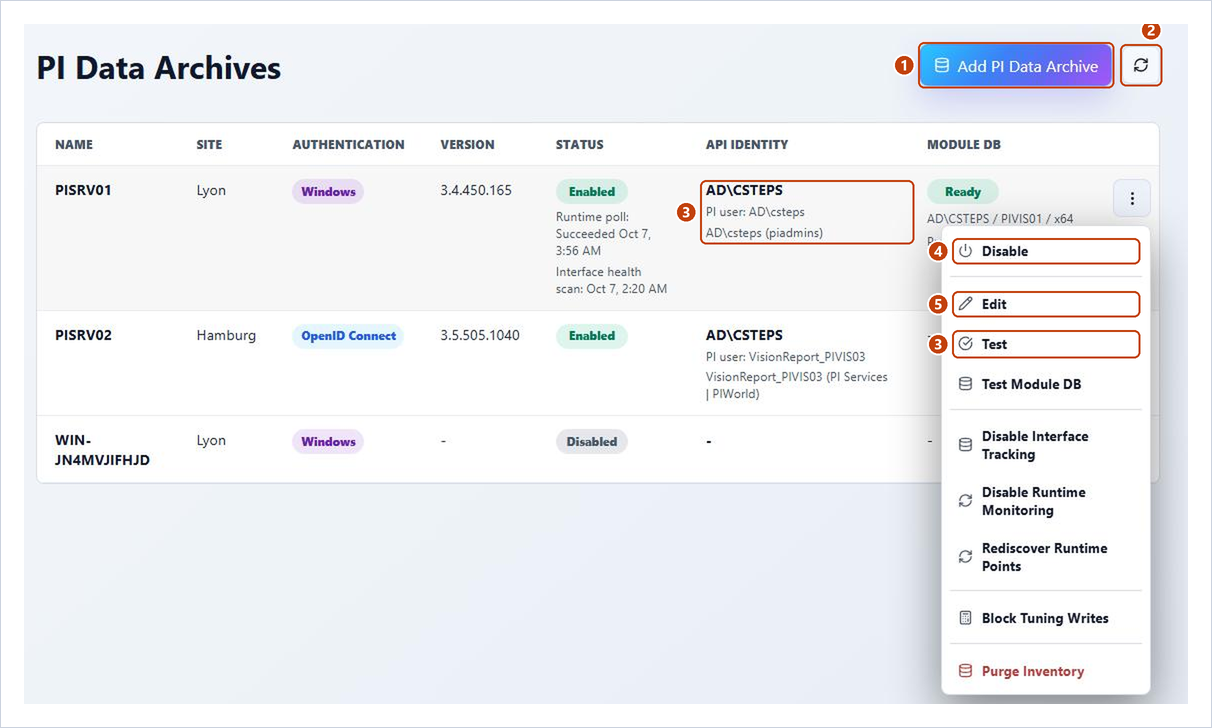The width and height of the screenshot is (1212, 728).
Task: Click PI user: VisionReport_PIVIS03 text
Action: click(x=786, y=357)
